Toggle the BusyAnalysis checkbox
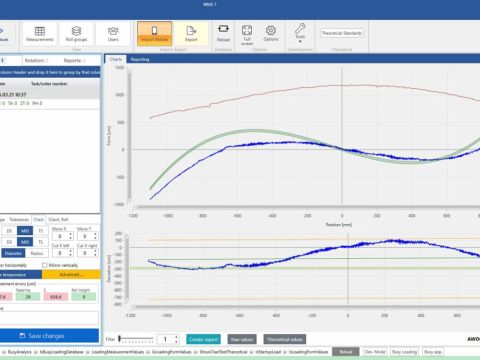This screenshot has width=480, height=360. click(x=4, y=352)
